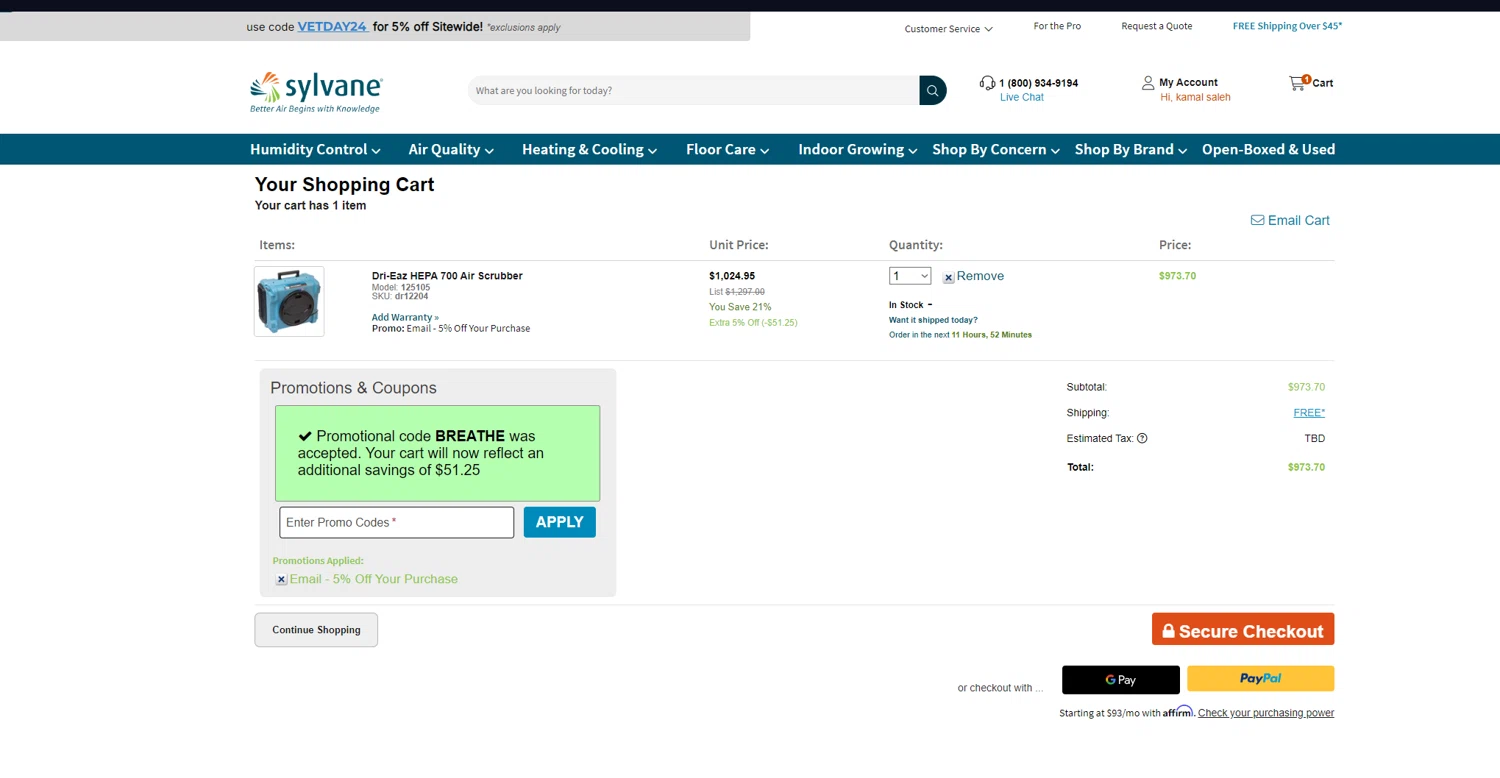The width and height of the screenshot is (1500, 778).
Task: Expand Indoor Growing menu
Action: pyautogui.click(x=857, y=149)
